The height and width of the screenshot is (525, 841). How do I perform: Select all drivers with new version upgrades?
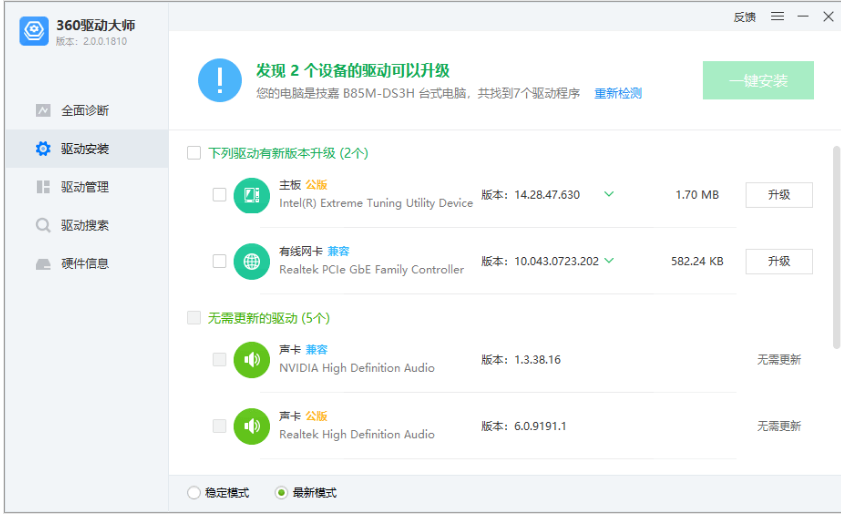pos(194,153)
